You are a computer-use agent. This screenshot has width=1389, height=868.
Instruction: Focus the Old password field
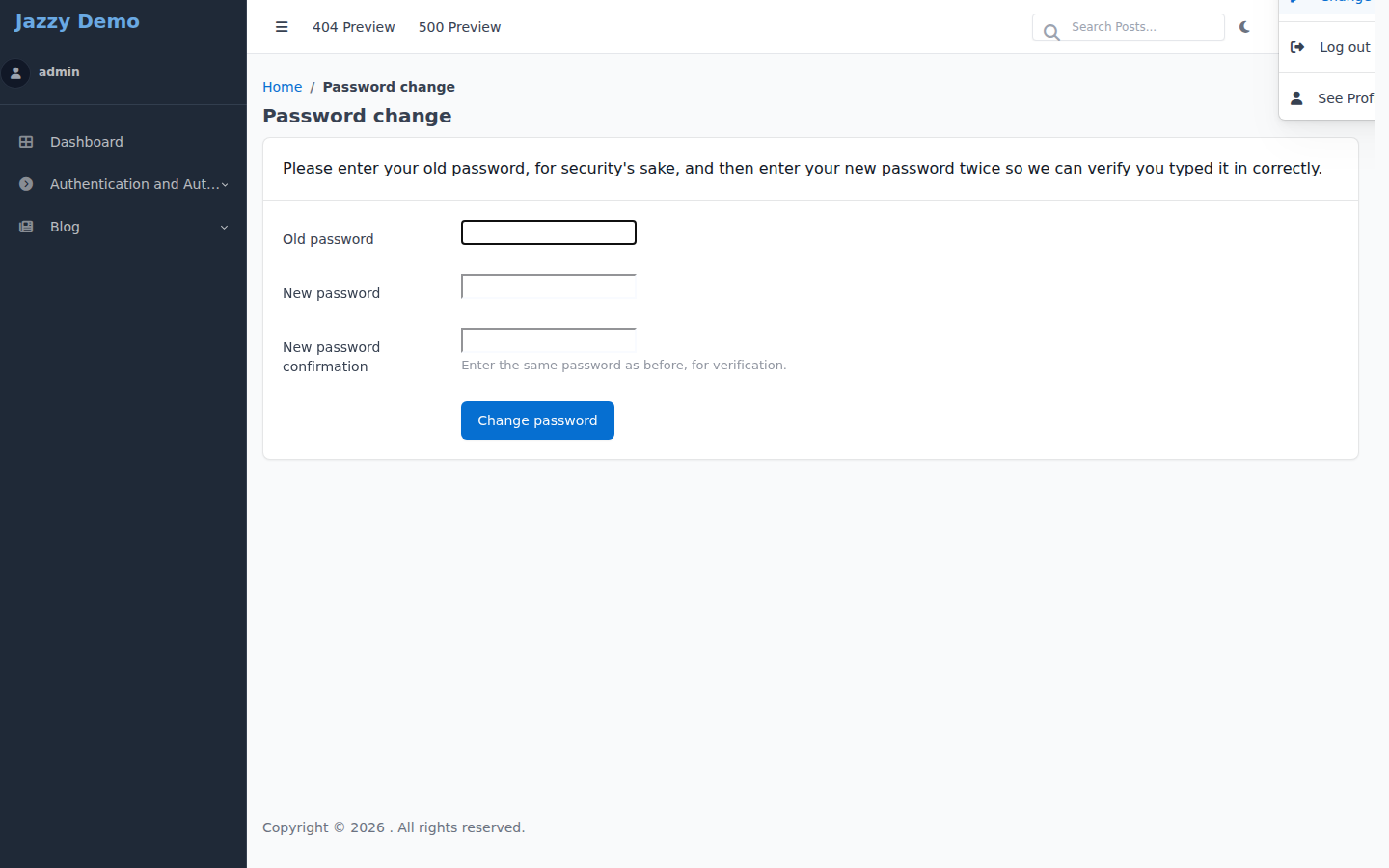click(549, 232)
